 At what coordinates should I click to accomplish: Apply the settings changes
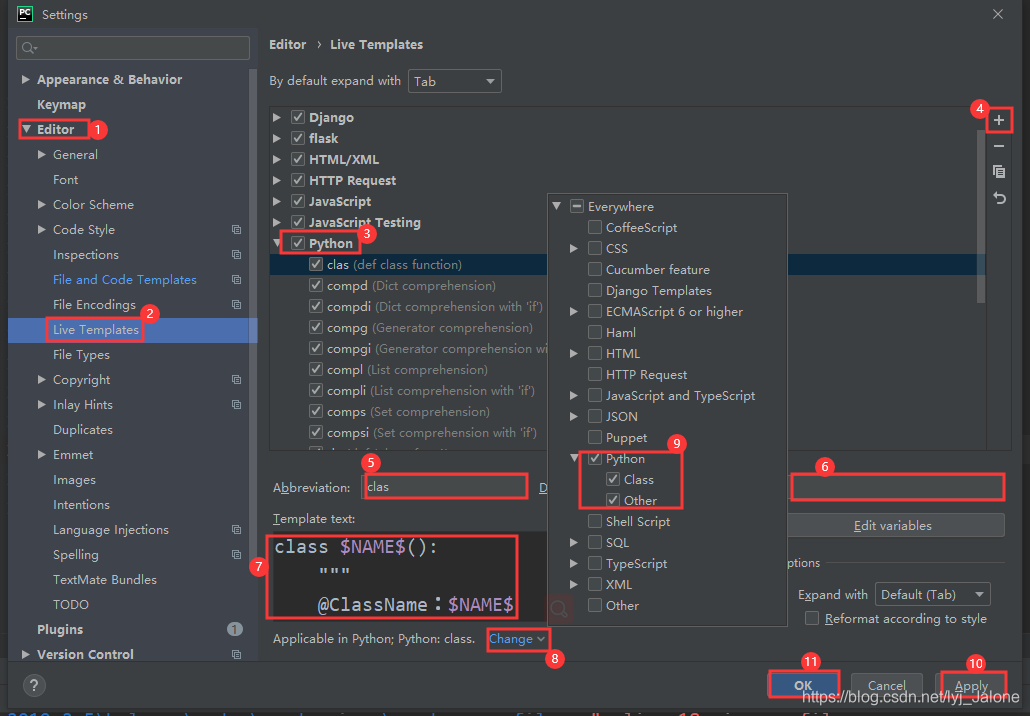tap(972, 685)
